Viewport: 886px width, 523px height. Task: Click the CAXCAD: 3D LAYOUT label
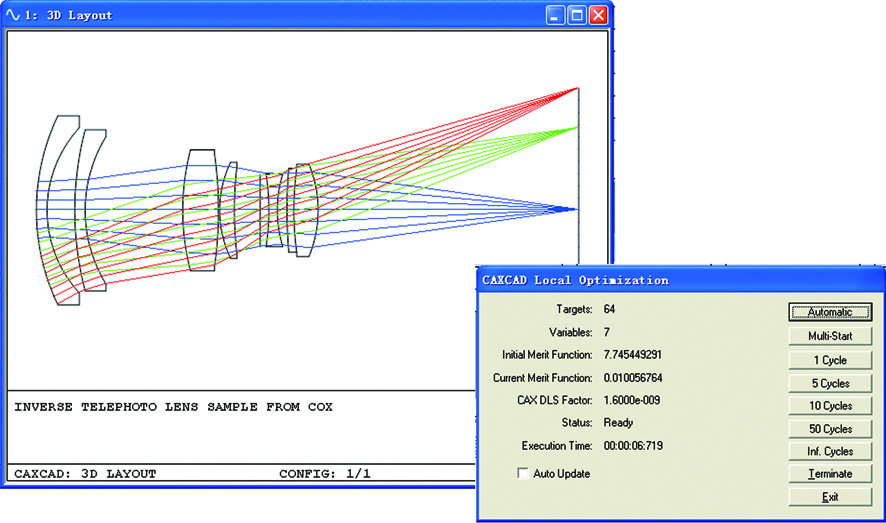[x=85, y=474]
